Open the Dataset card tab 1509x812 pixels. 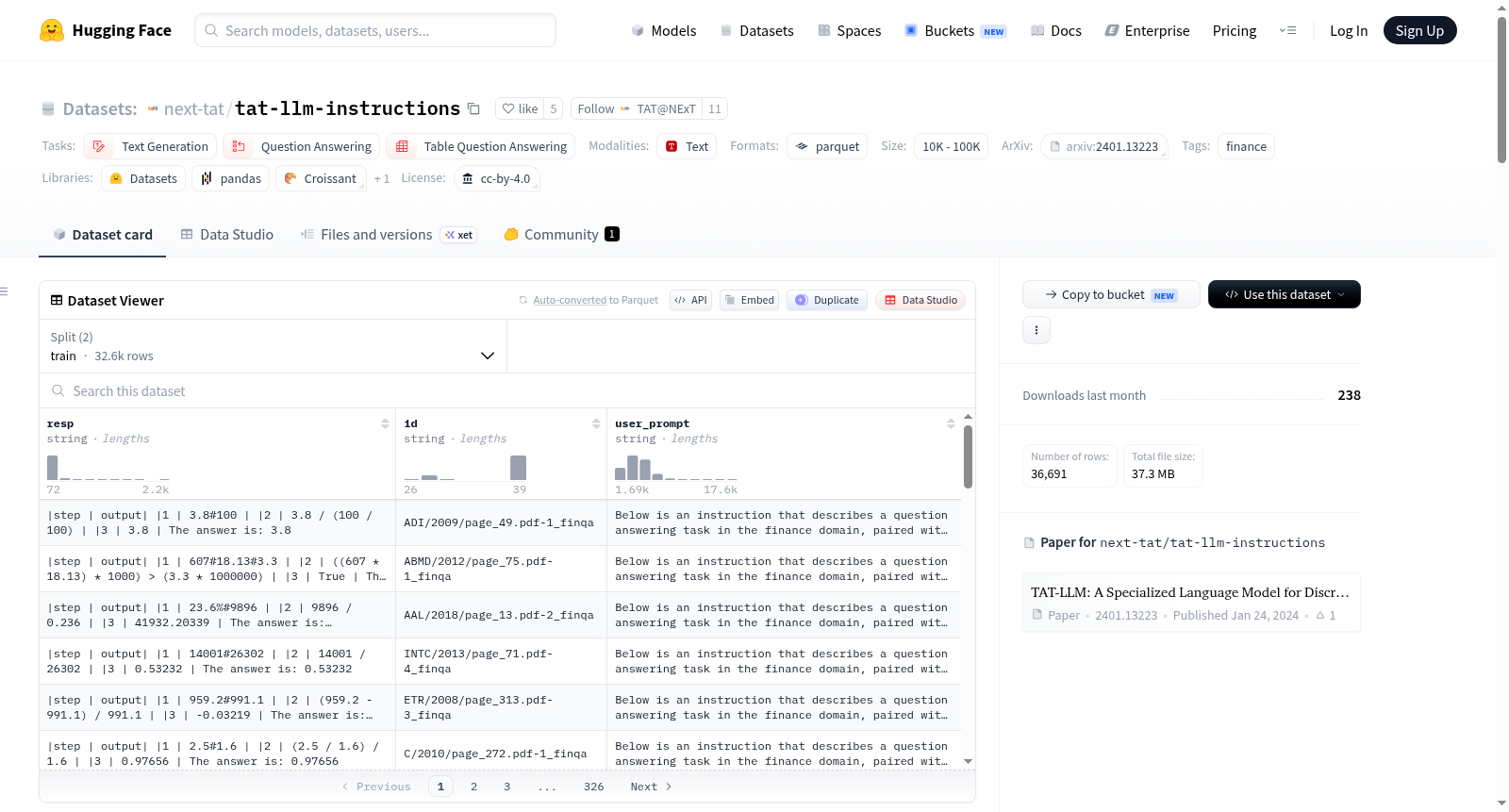pyautogui.click(x=102, y=234)
